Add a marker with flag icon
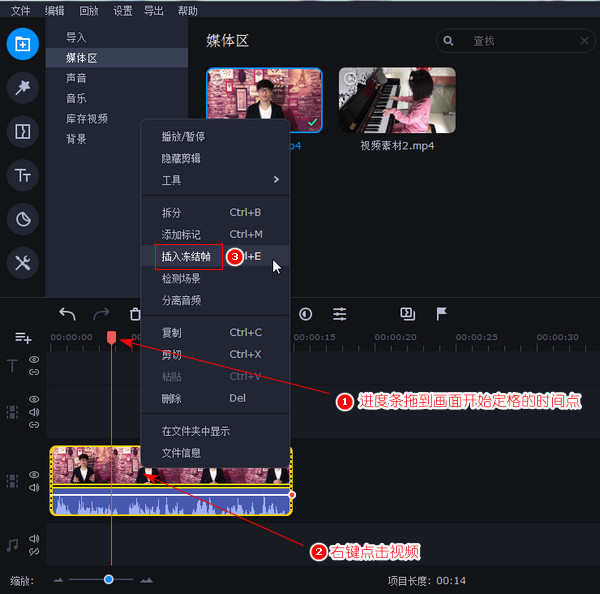This screenshot has height=594, width=600. click(441, 314)
